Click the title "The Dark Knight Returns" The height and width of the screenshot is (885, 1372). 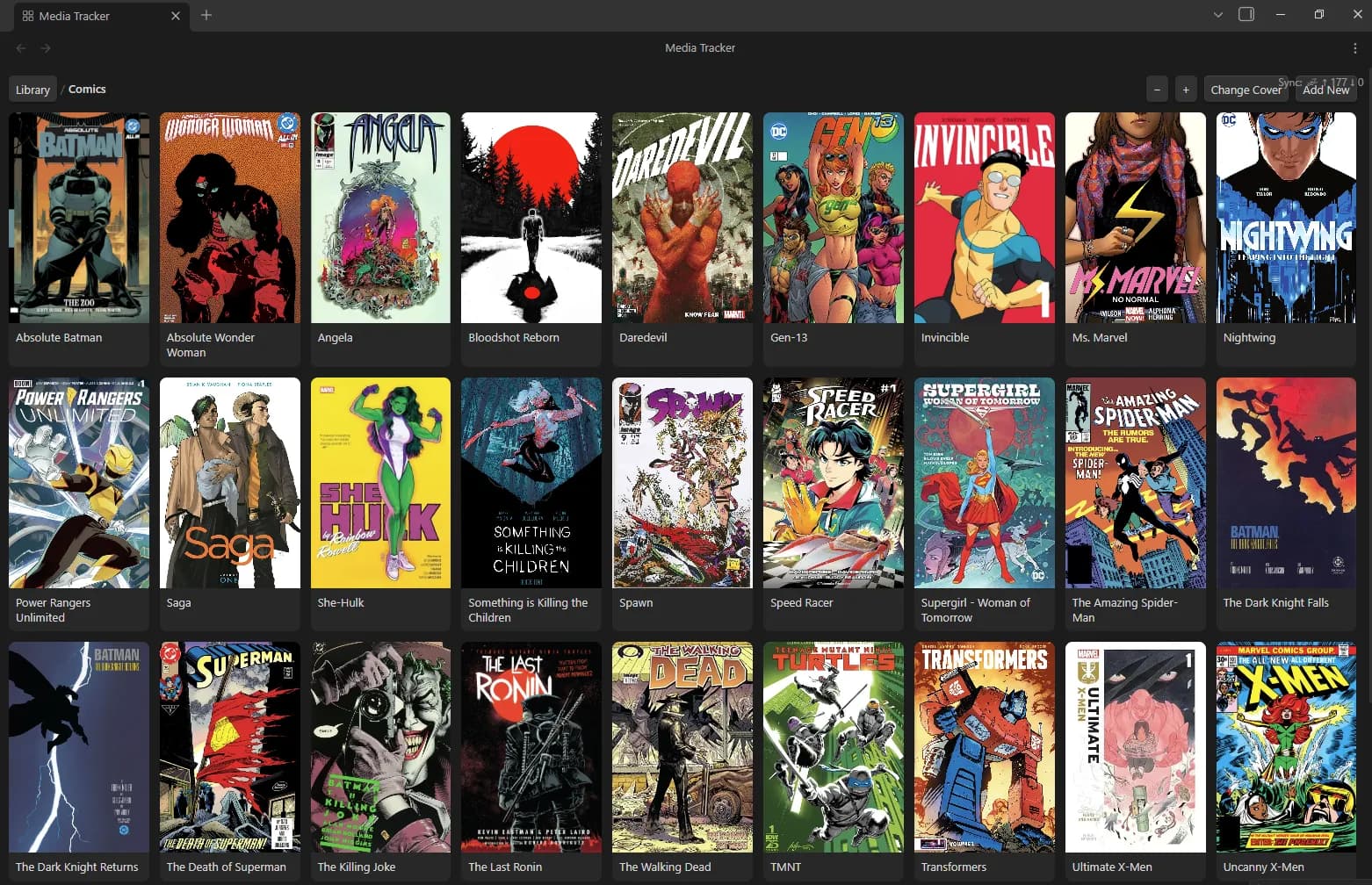pos(77,867)
